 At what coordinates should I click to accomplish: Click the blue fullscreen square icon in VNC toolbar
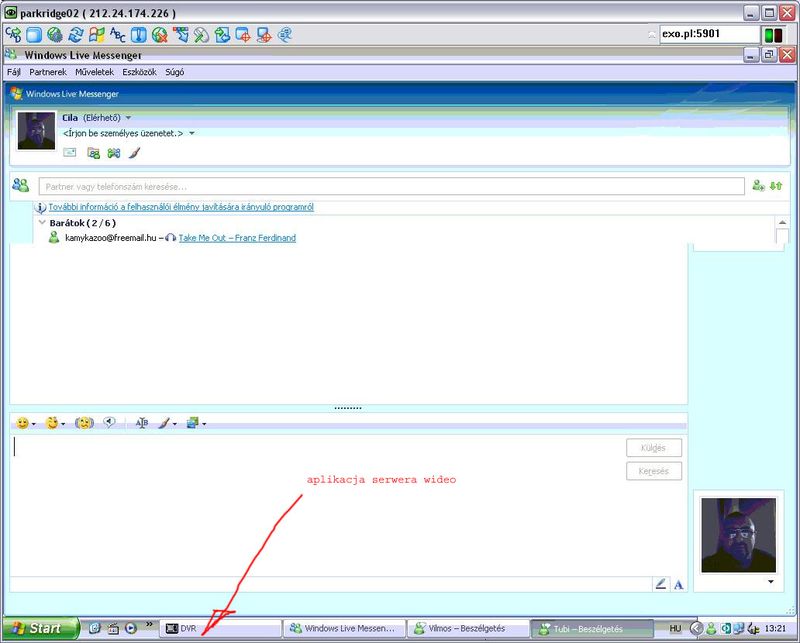[x=34, y=35]
